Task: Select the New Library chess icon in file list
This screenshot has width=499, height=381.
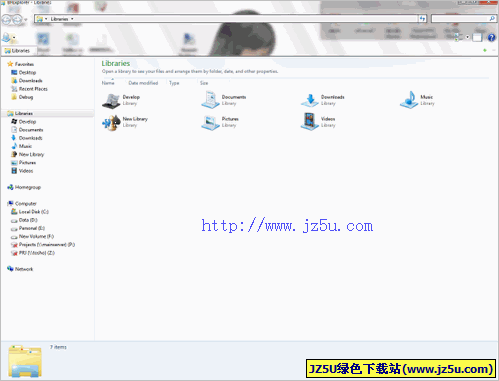Action: 111,123
